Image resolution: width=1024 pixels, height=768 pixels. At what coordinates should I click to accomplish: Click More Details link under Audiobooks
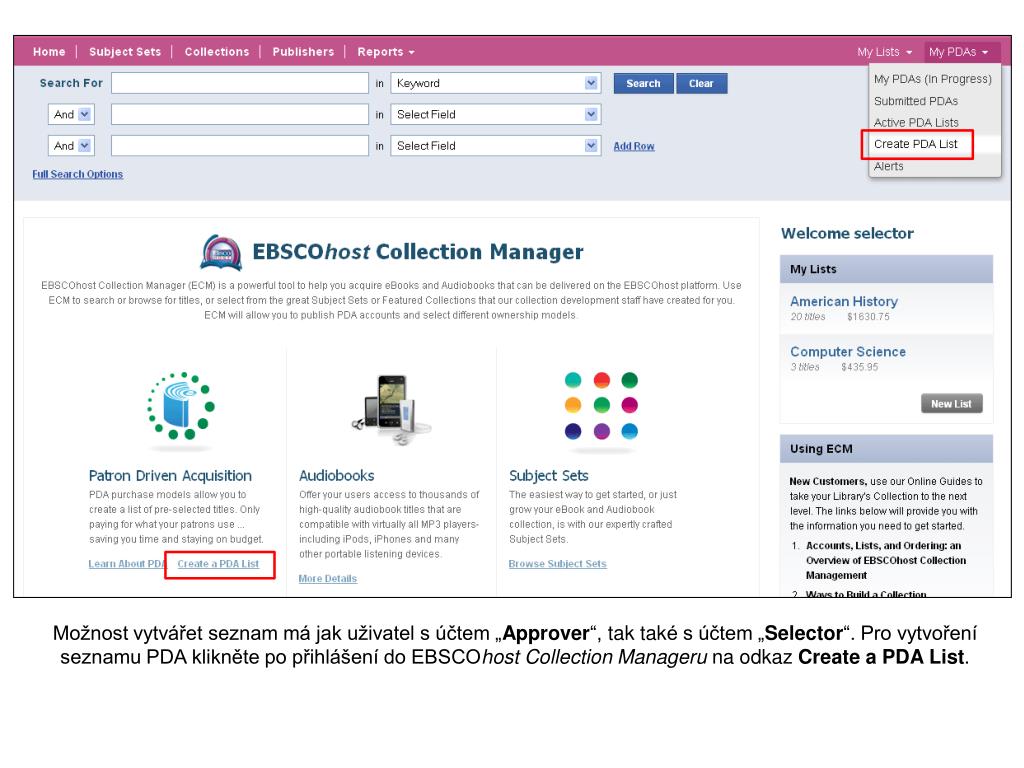(327, 579)
